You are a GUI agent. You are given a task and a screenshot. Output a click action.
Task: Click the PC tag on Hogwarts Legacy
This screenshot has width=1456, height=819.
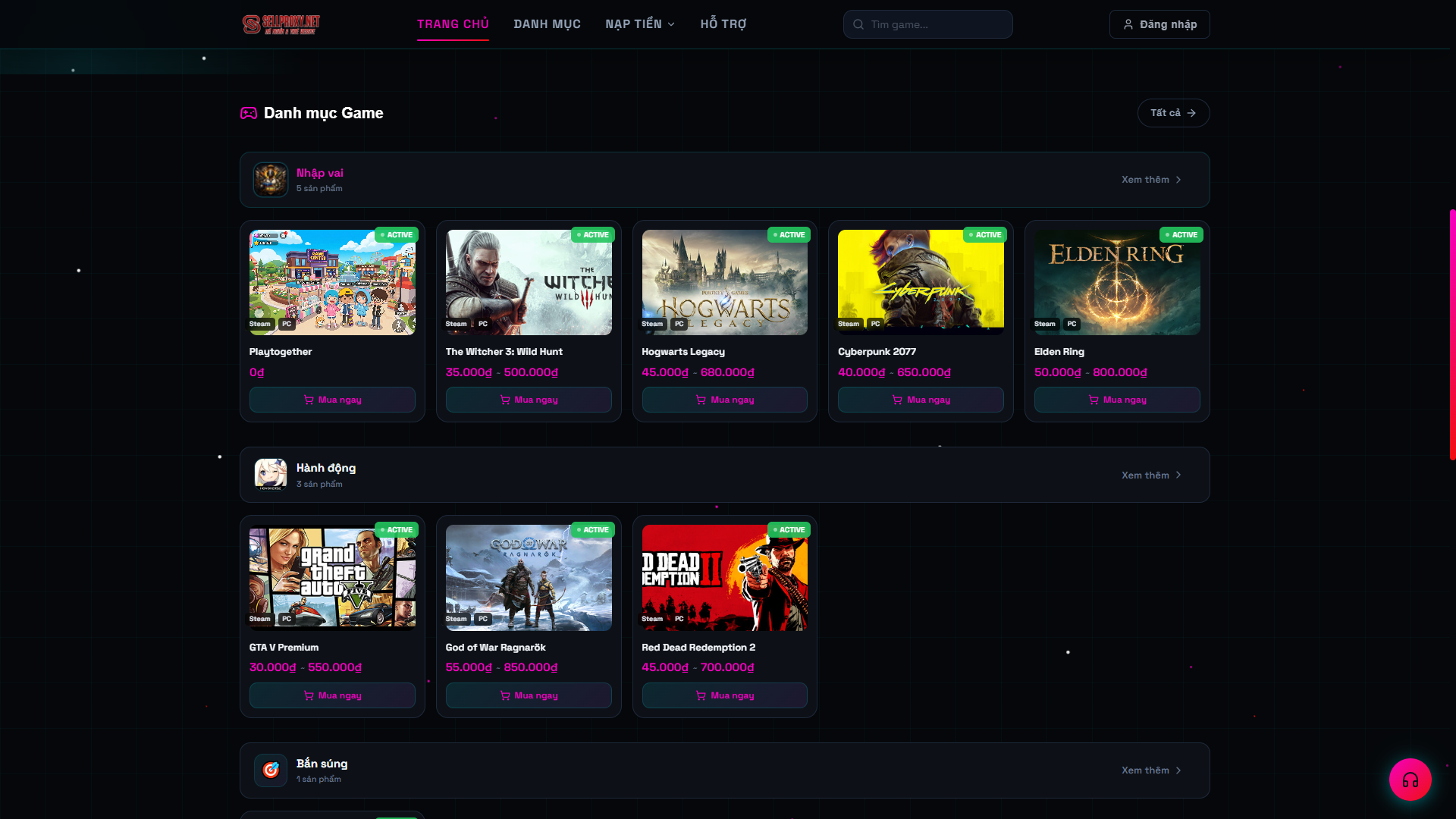point(679,324)
